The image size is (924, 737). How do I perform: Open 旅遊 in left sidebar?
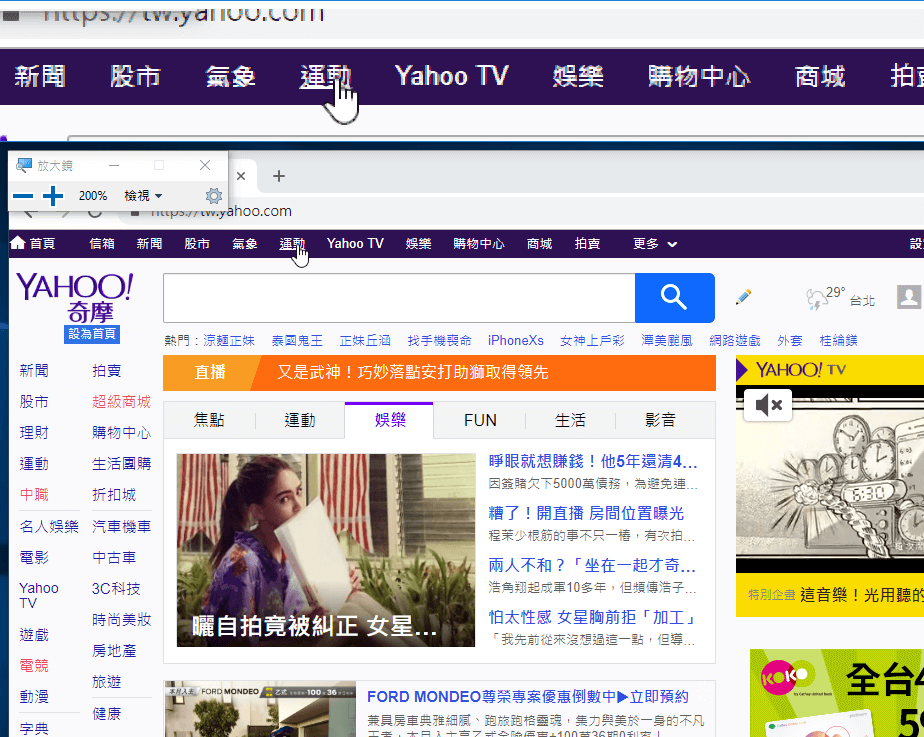pyautogui.click(x=107, y=682)
